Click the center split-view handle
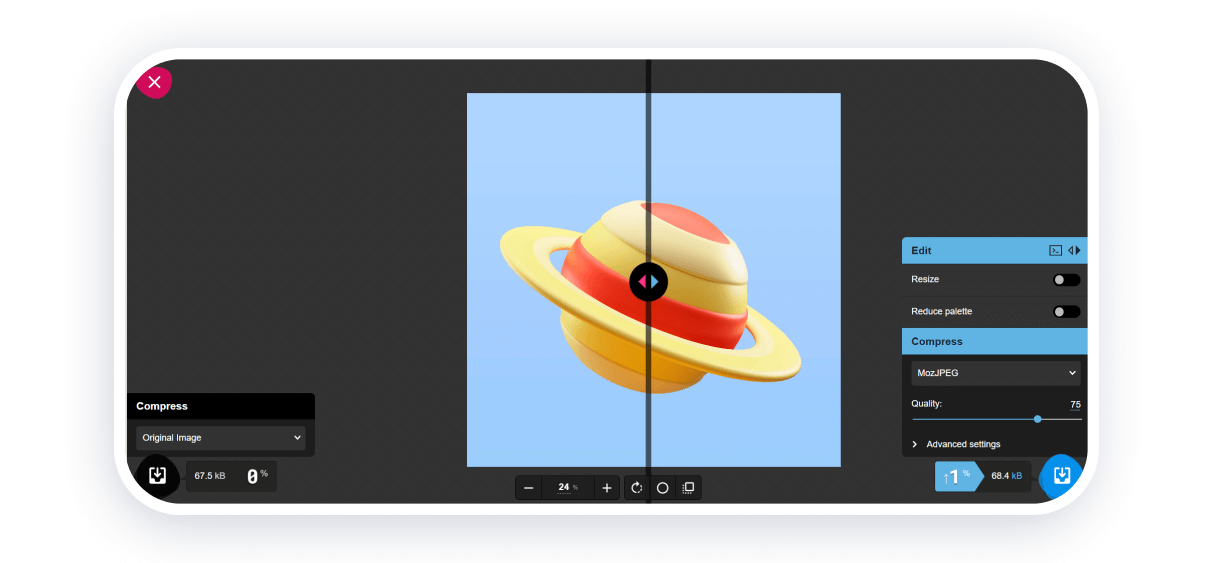 pyautogui.click(x=648, y=282)
